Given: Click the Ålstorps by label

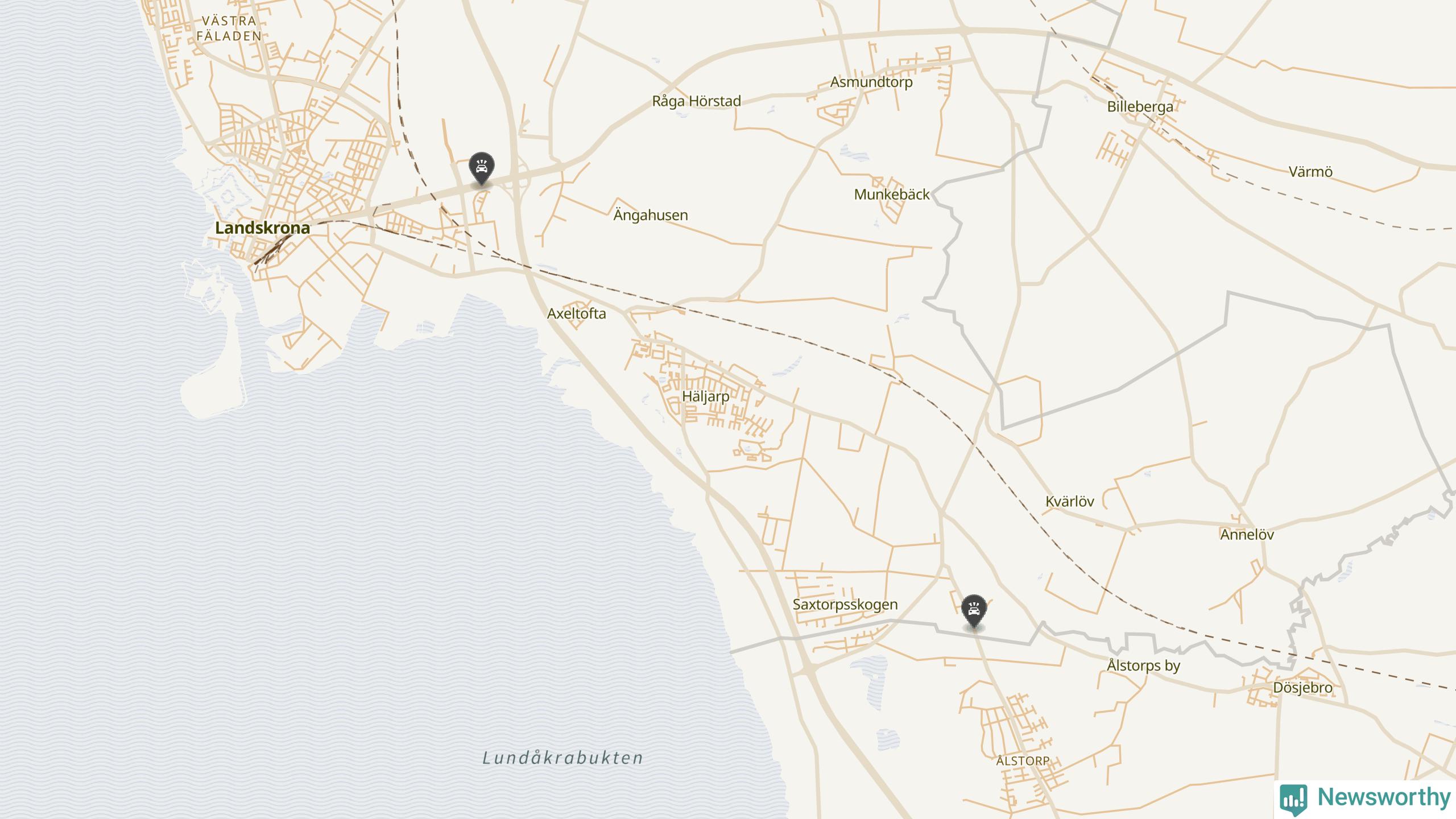Looking at the screenshot, I should (1143, 665).
